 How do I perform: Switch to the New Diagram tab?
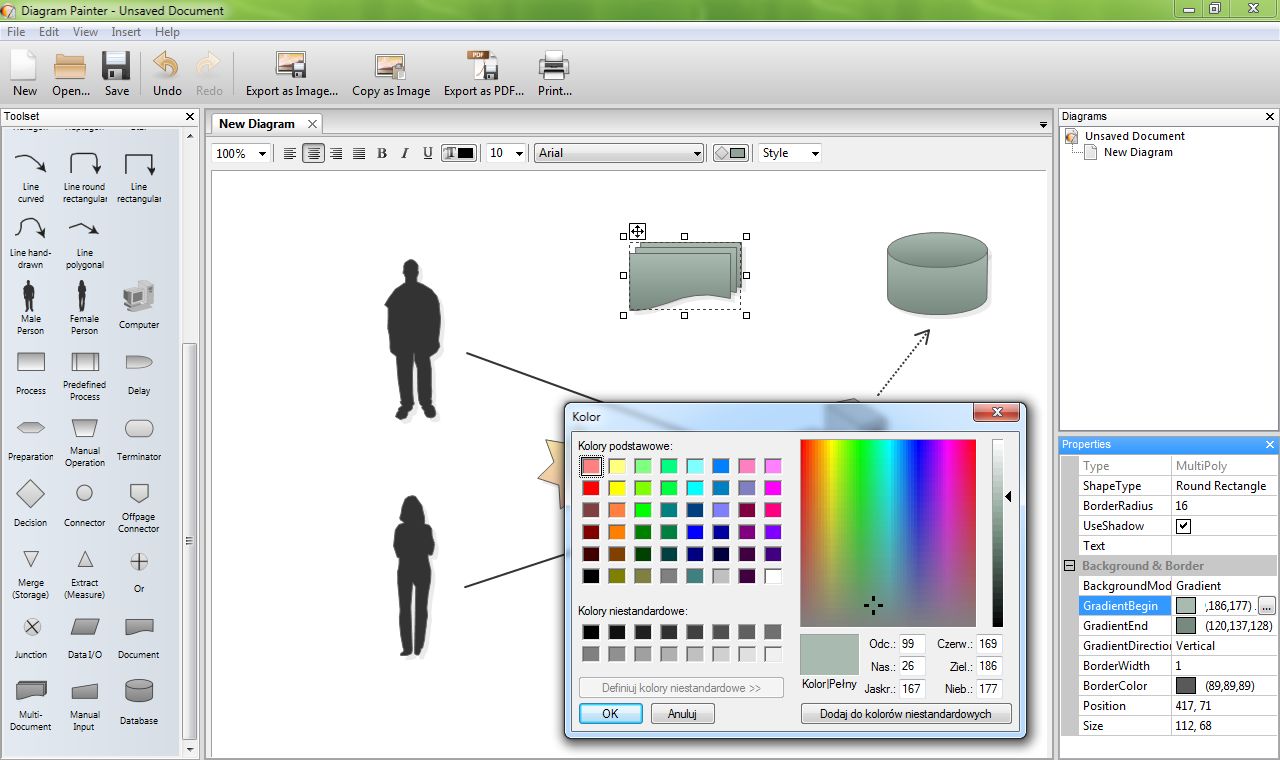coord(256,124)
